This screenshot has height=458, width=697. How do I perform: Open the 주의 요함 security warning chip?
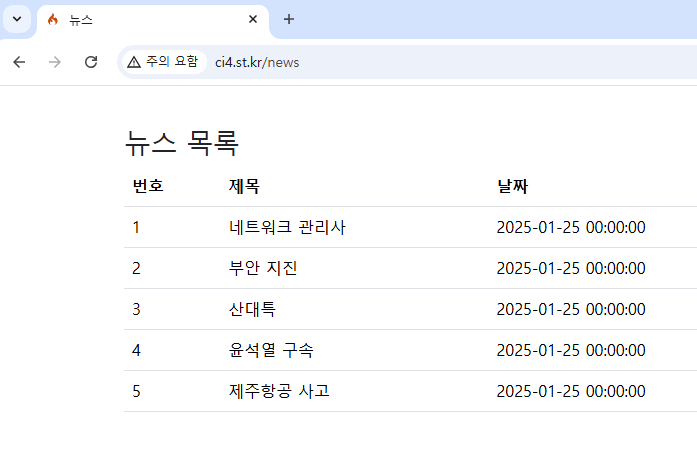pos(163,61)
